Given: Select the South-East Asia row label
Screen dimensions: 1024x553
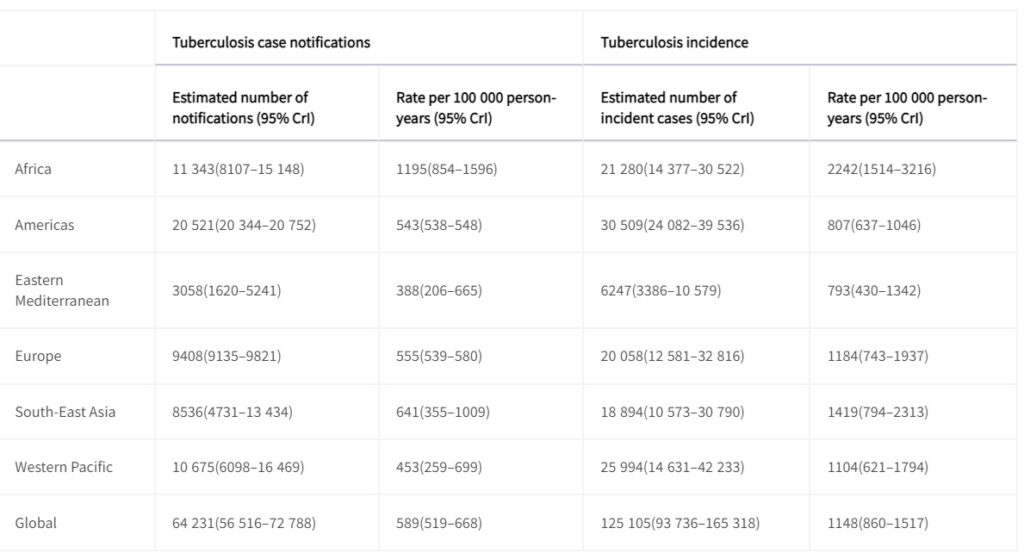Looking at the screenshot, I should pyautogui.click(x=65, y=412).
